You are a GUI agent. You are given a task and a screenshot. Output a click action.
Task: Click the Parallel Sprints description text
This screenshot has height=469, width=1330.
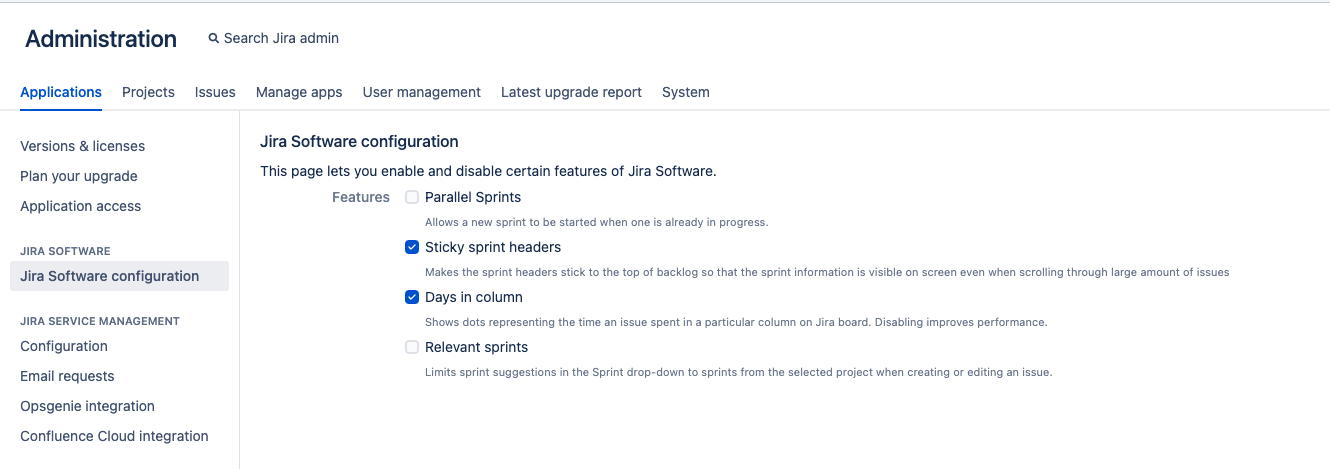597,222
